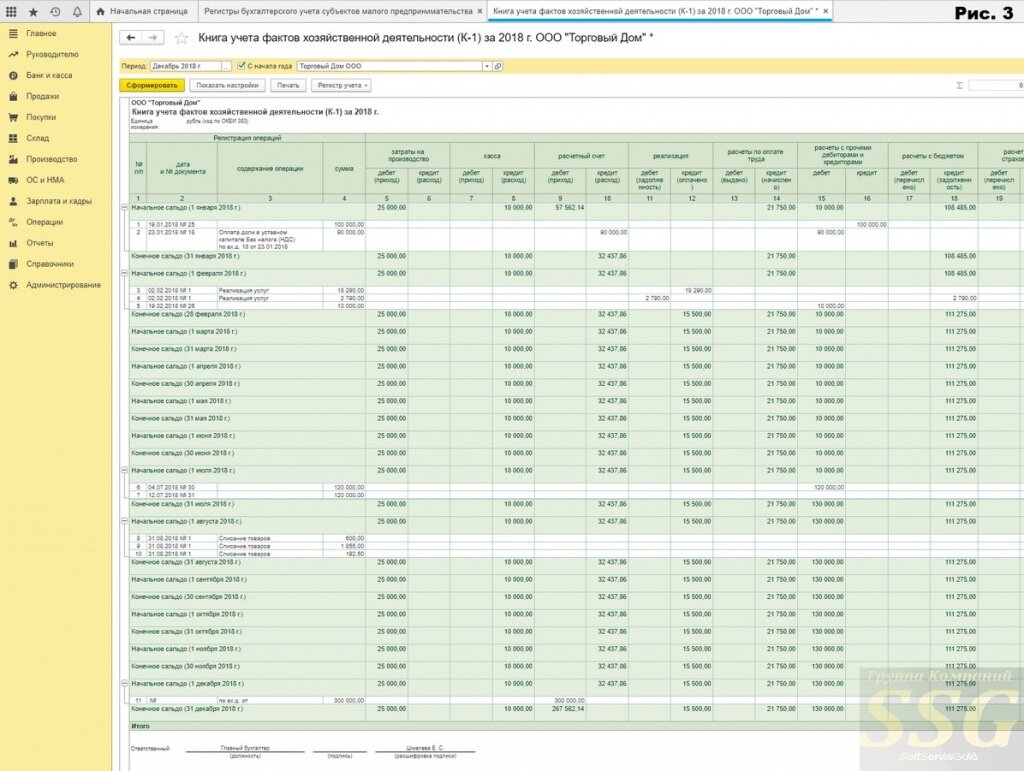Open Банк и касса section
1024x771 pixels.
pyautogui.click(x=49, y=75)
